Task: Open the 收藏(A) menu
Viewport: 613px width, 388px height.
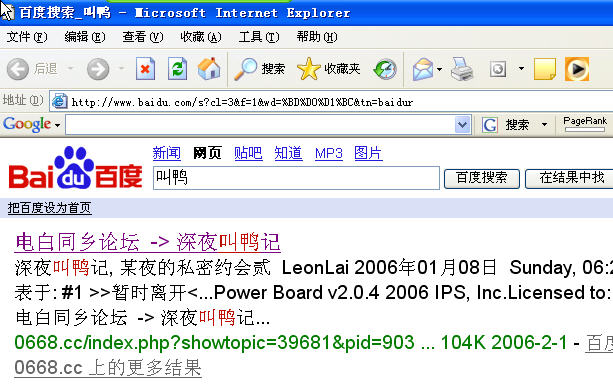Action: [201, 37]
